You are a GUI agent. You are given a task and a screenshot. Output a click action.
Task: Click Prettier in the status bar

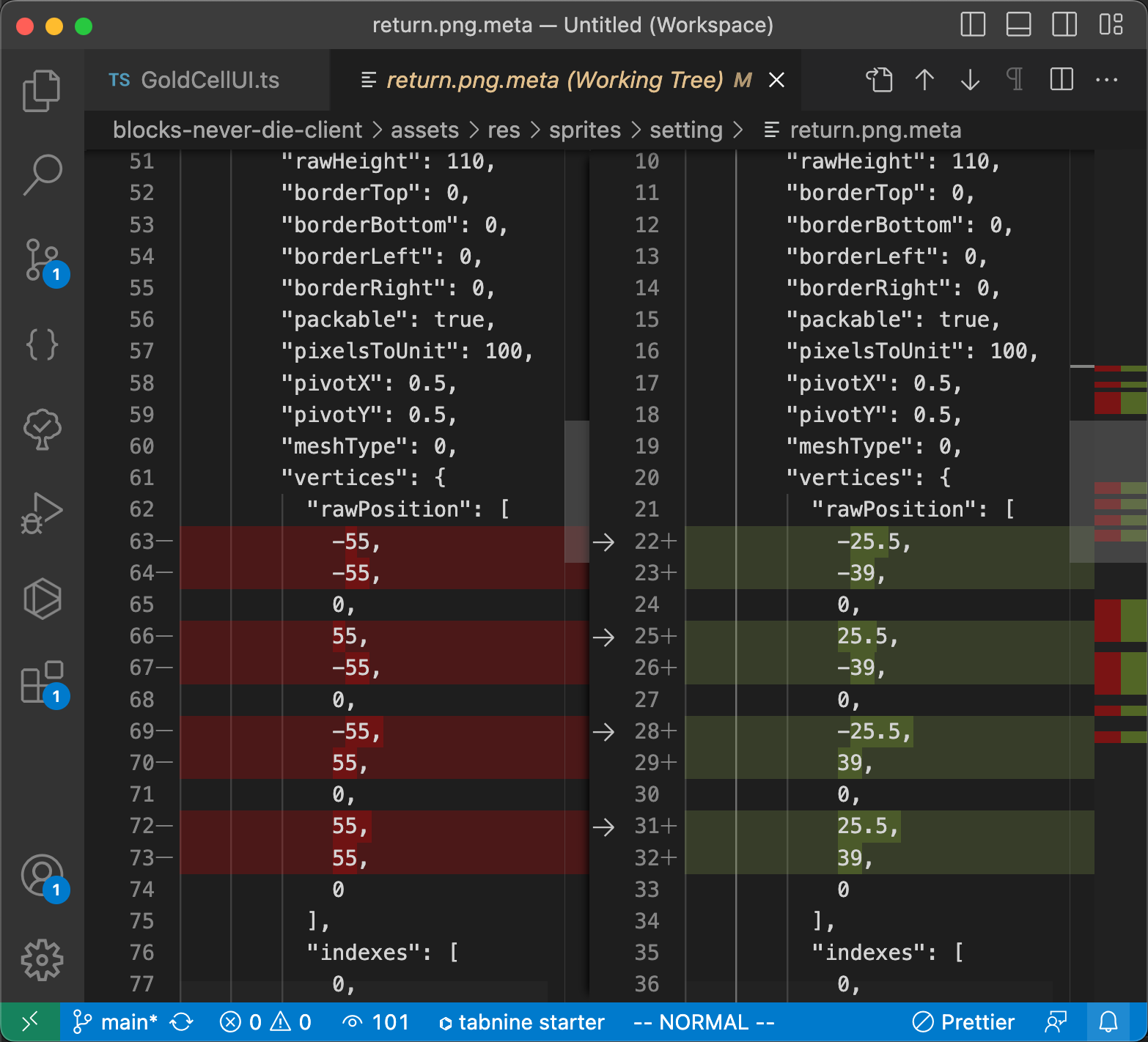click(x=964, y=1022)
